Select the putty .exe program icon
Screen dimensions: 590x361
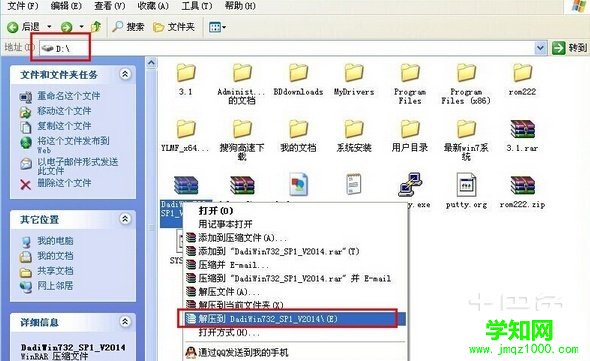click(410, 184)
